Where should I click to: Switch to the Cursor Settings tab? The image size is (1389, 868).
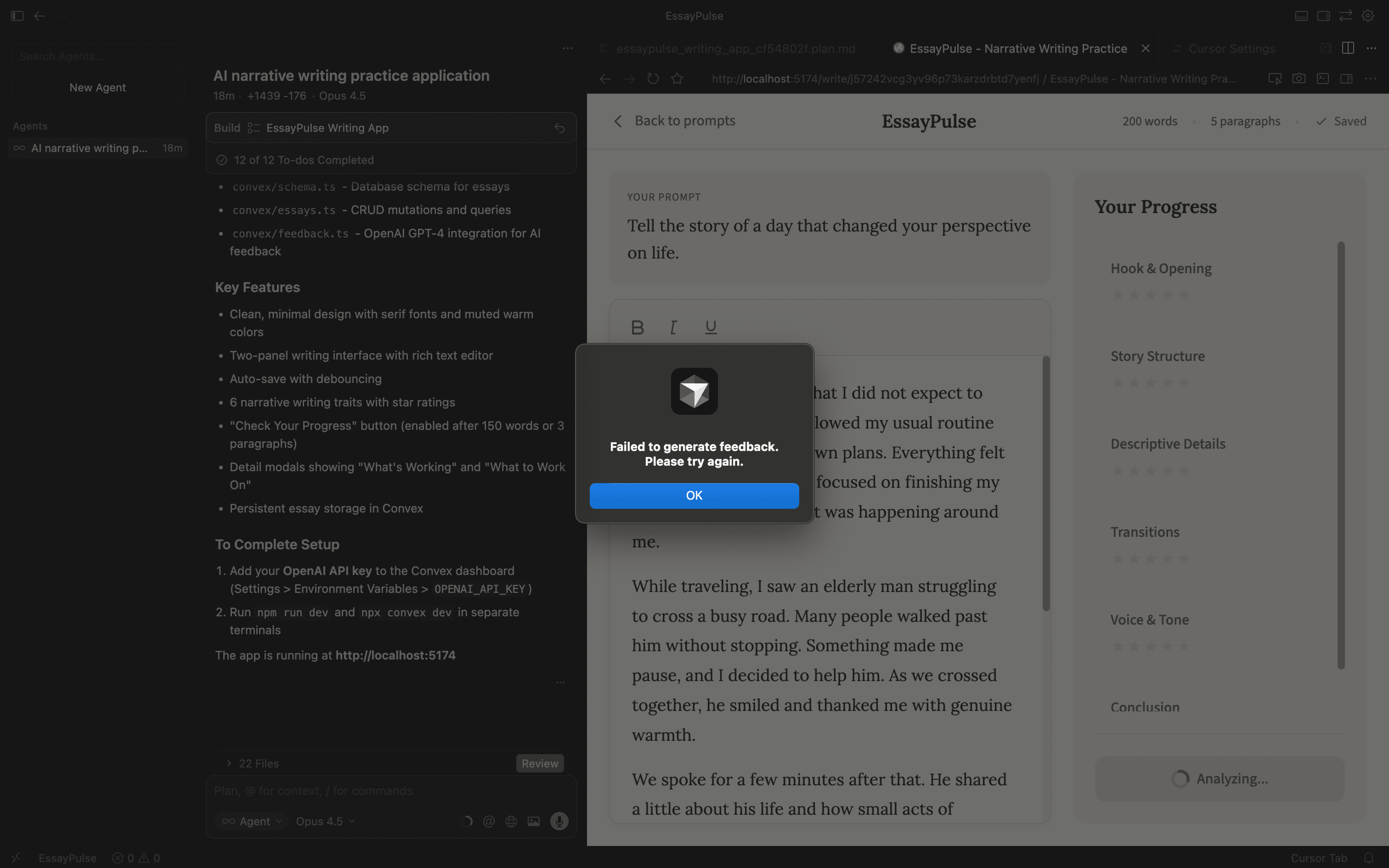tap(1231, 49)
